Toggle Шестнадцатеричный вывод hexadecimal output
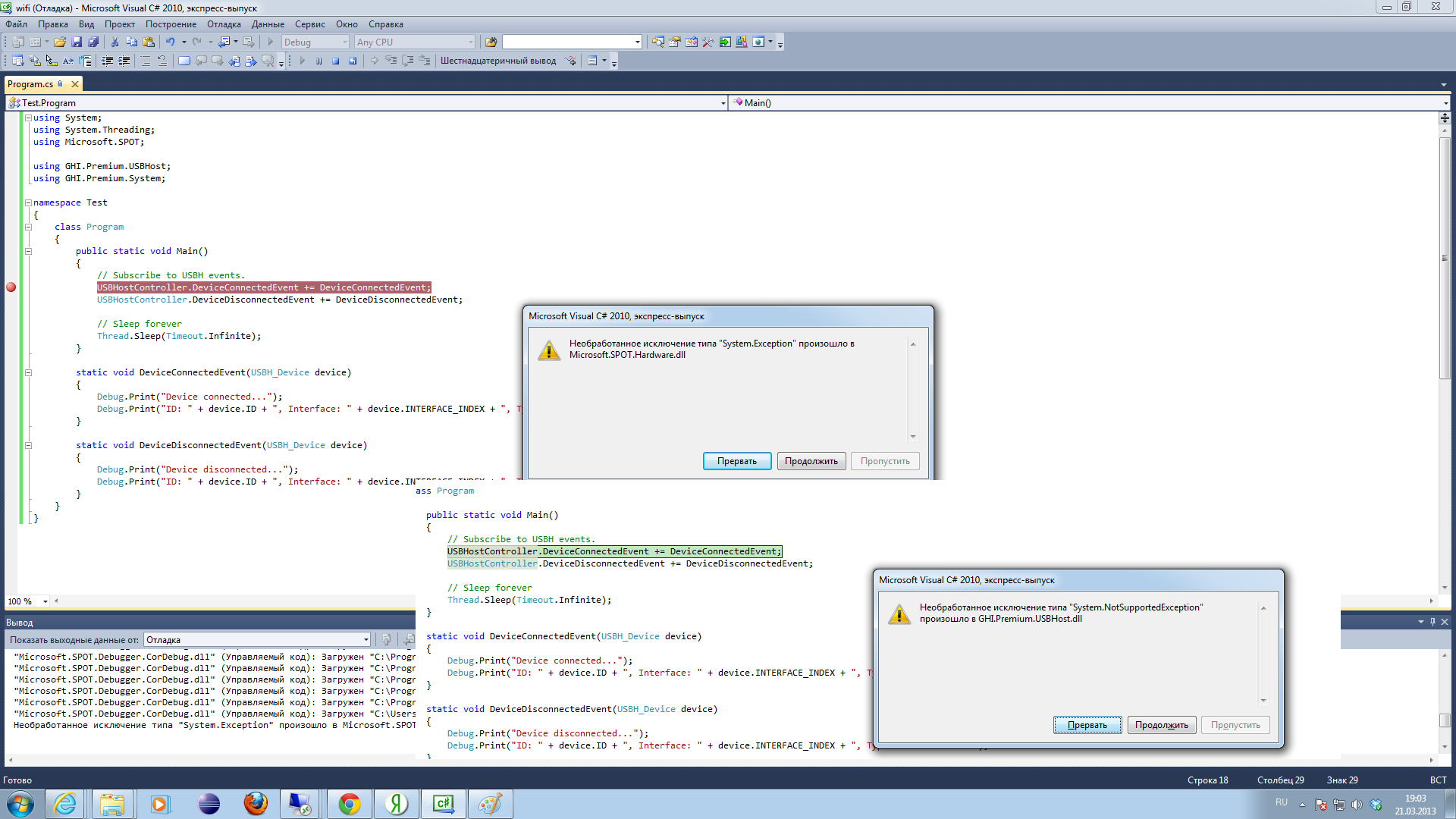1456x819 pixels. (497, 61)
